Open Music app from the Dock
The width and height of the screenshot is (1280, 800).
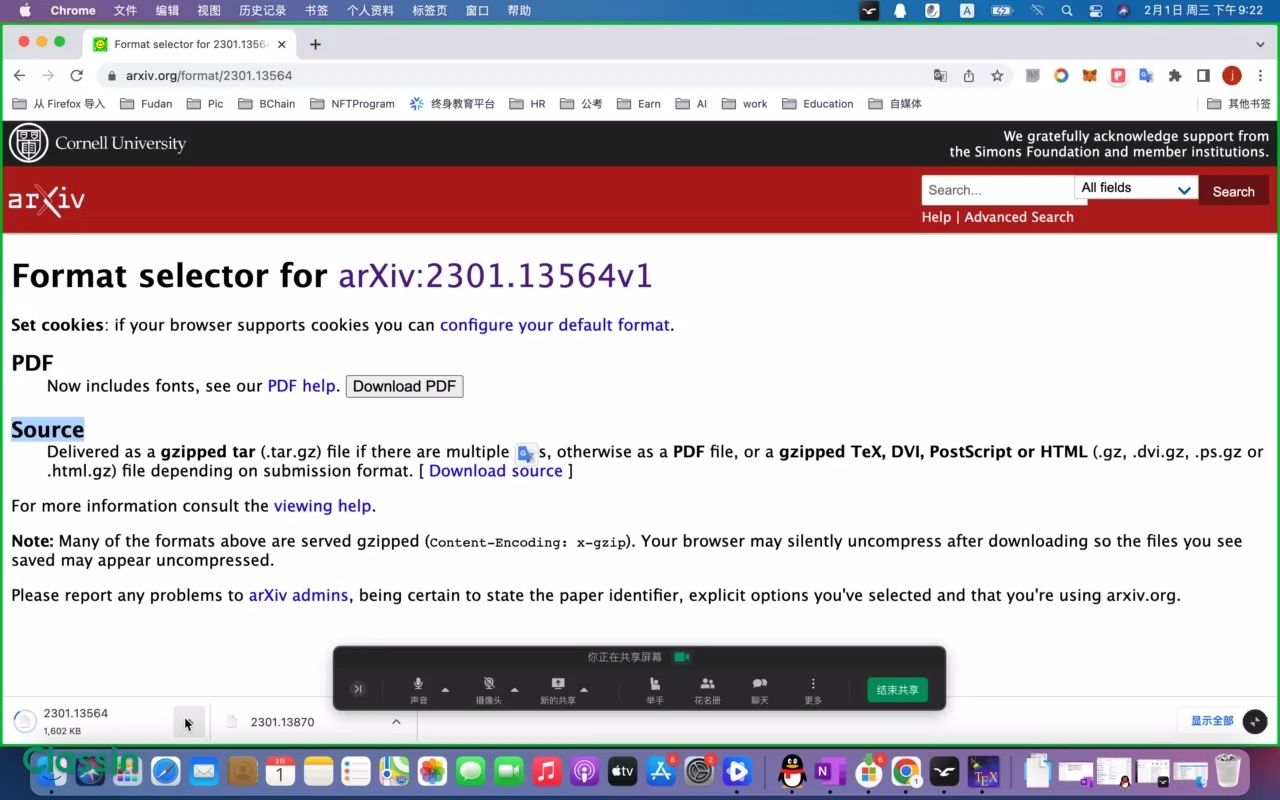pyautogui.click(x=546, y=771)
